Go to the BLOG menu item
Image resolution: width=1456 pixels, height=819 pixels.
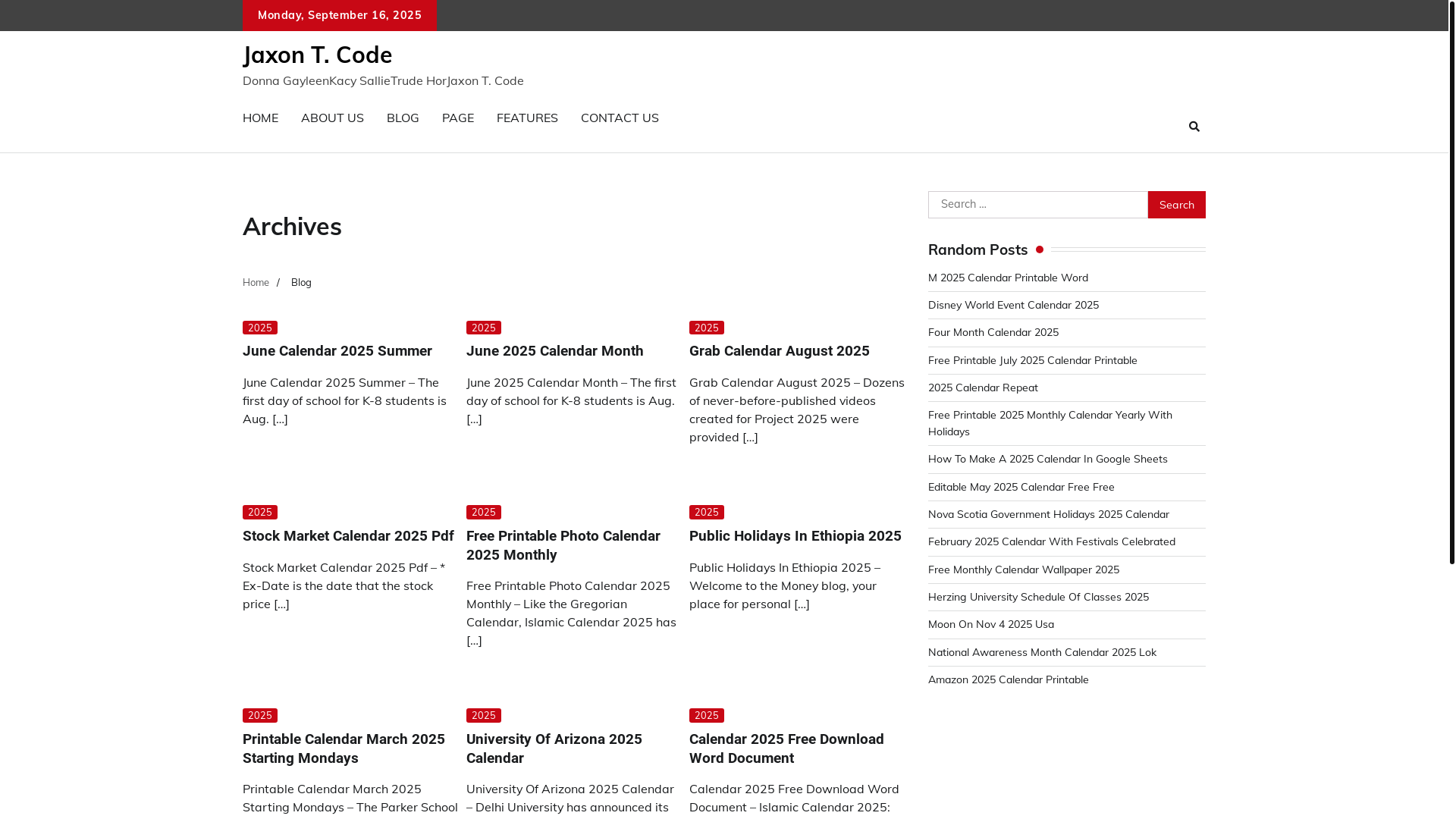point(403,118)
